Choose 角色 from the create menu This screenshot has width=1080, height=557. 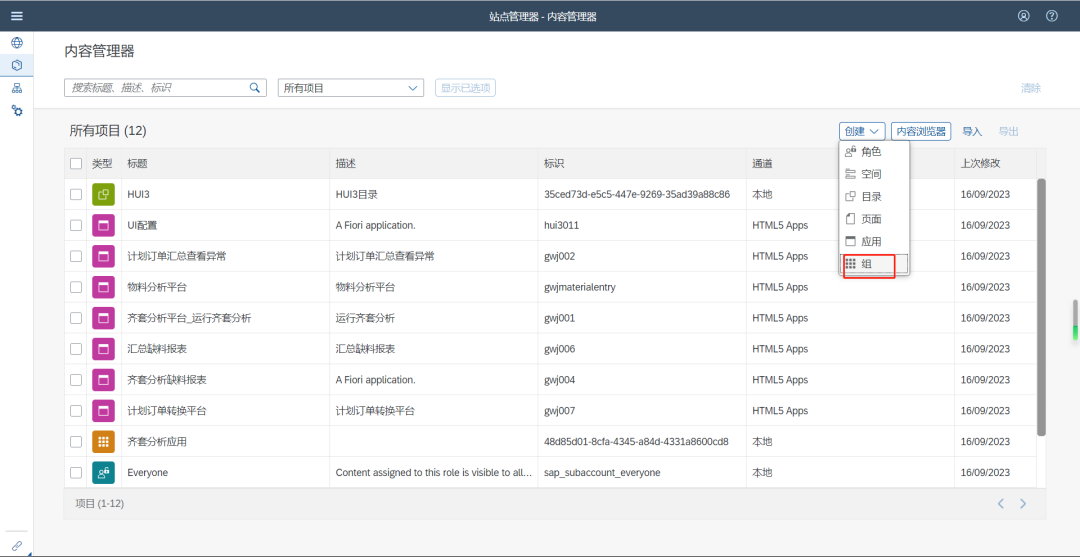pyautogui.click(x=875, y=151)
